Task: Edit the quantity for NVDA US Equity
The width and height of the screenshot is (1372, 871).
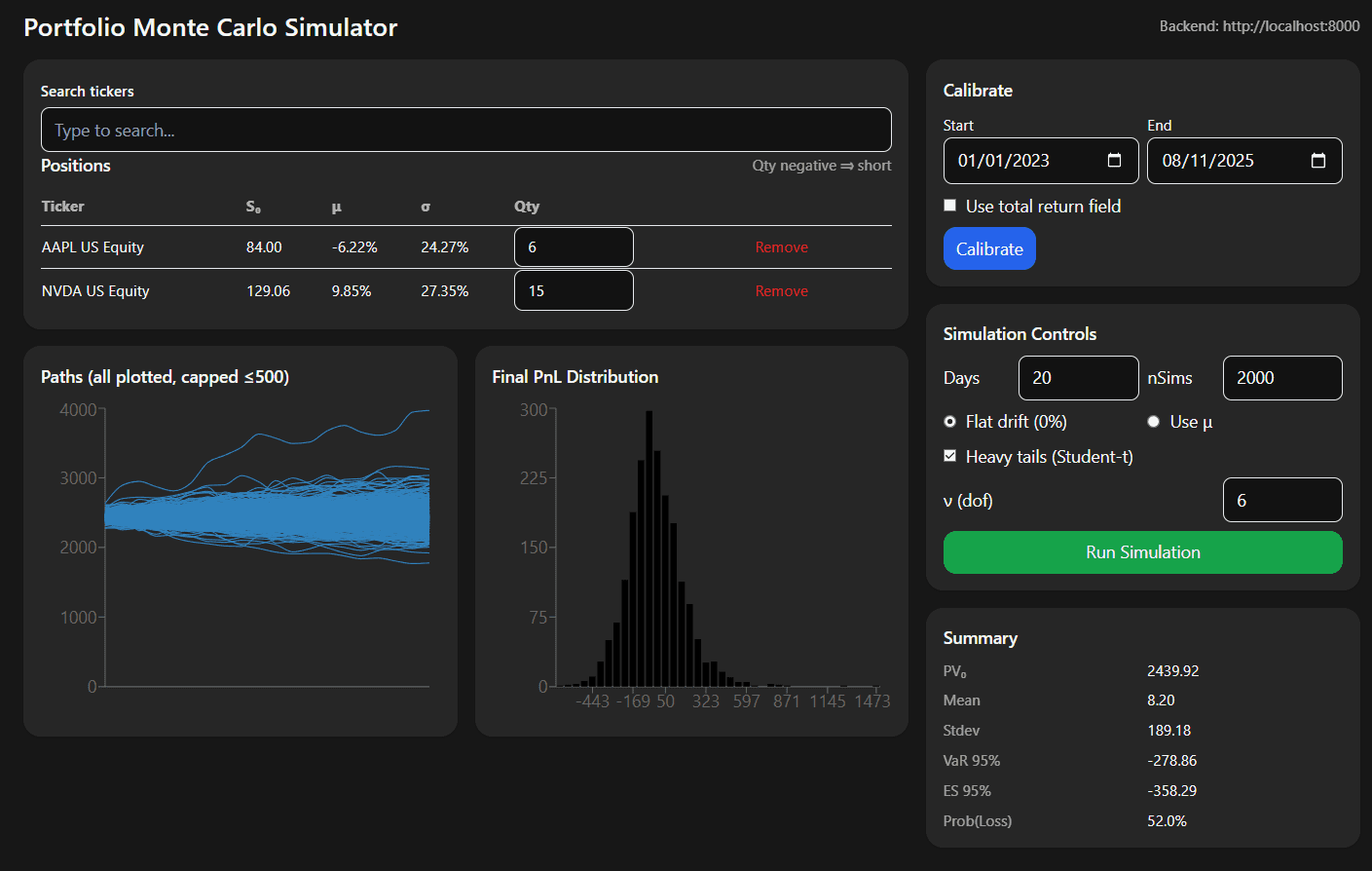Action: tap(574, 290)
